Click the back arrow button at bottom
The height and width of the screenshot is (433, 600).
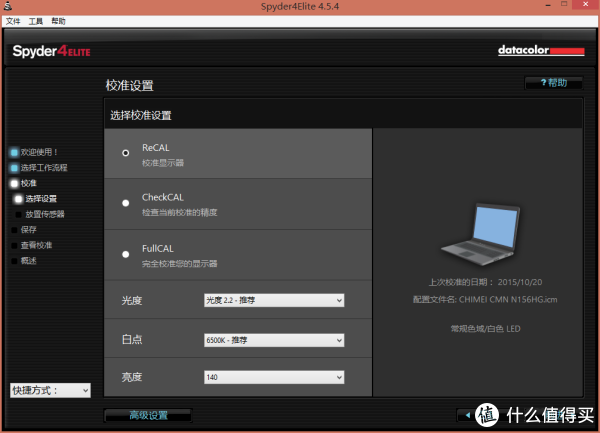point(466,415)
